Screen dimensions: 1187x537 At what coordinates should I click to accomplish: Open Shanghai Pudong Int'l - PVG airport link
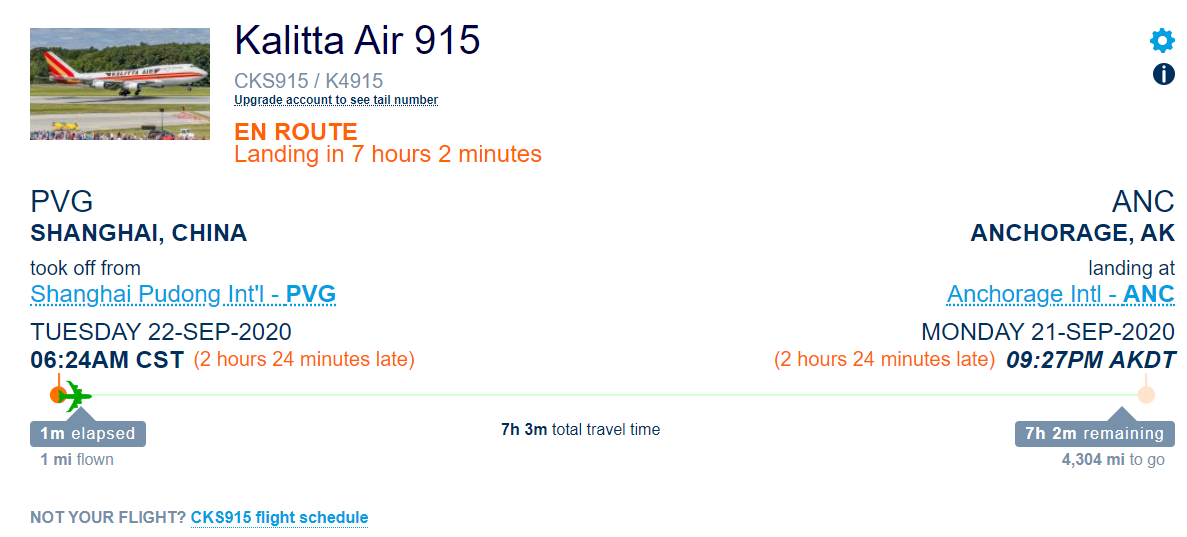click(183, 294)
